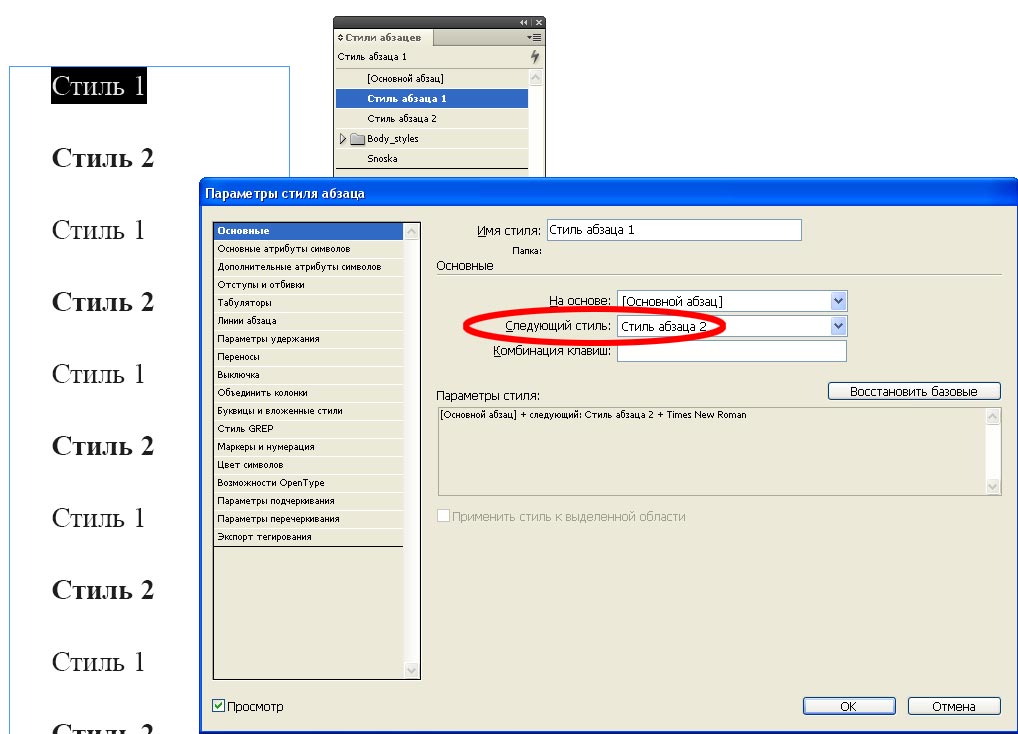The image size is (1018, 734).
Task: Open the На основе dropdown
Action: click(838, 301)
